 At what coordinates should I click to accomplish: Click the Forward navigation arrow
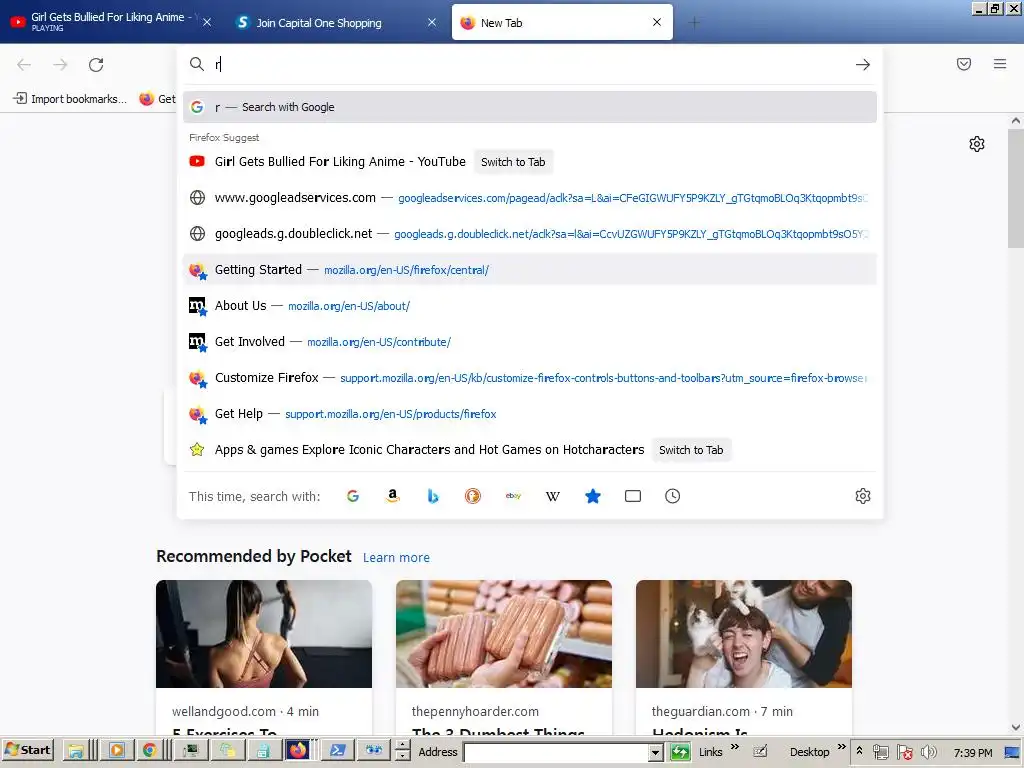60,65
